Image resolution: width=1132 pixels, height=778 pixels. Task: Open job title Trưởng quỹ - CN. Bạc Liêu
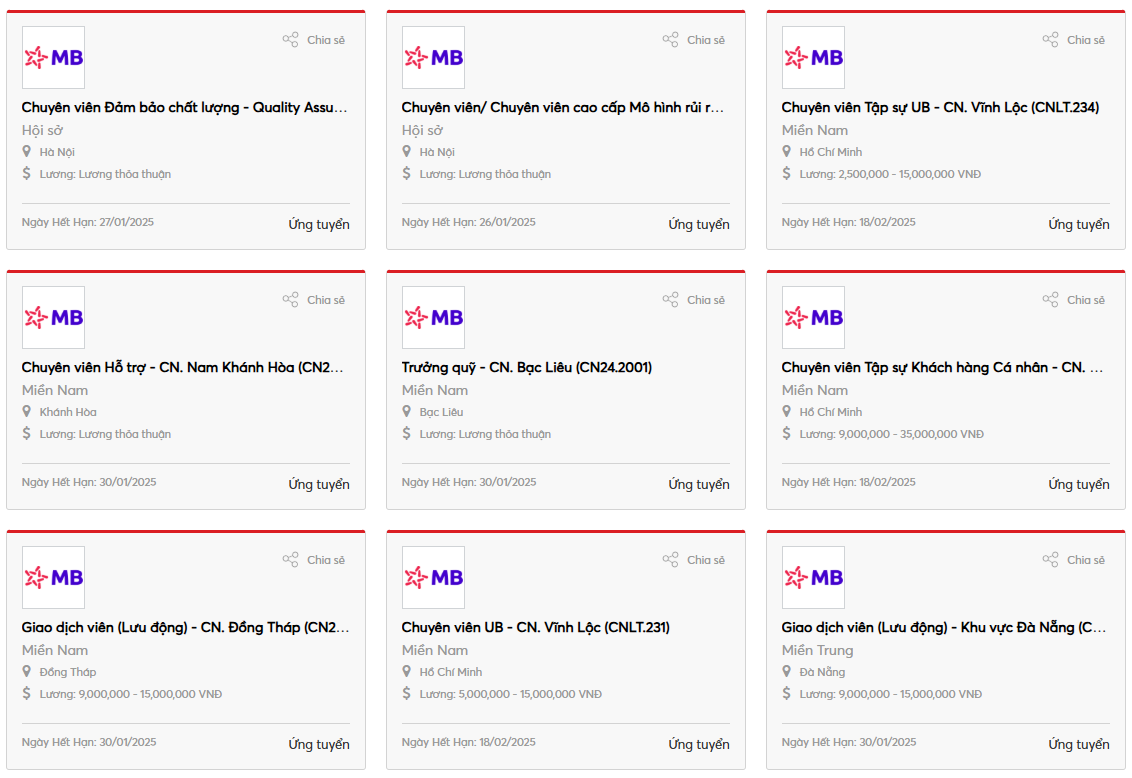tap(527, 367)
